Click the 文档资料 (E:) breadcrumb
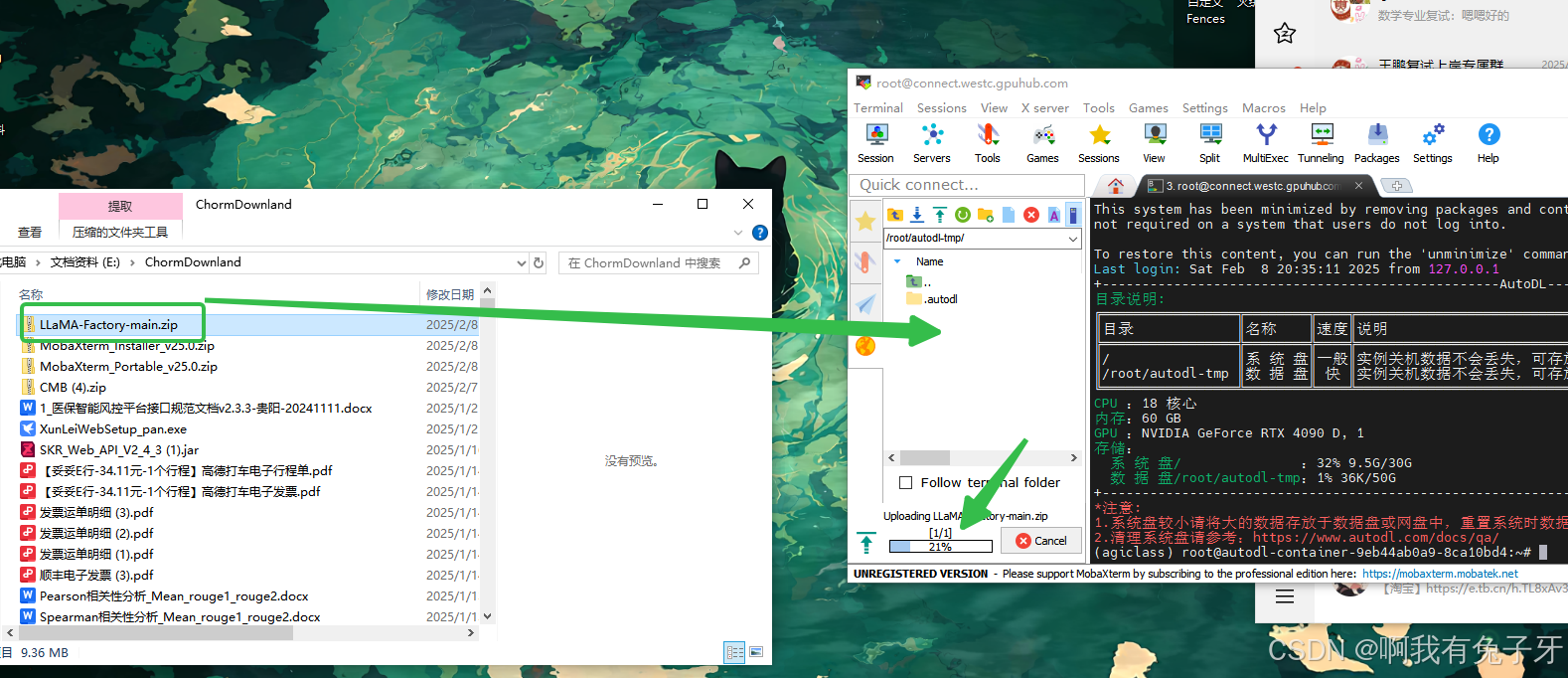The width and height of the screenshot is (1568, 678). pos(85,262)
